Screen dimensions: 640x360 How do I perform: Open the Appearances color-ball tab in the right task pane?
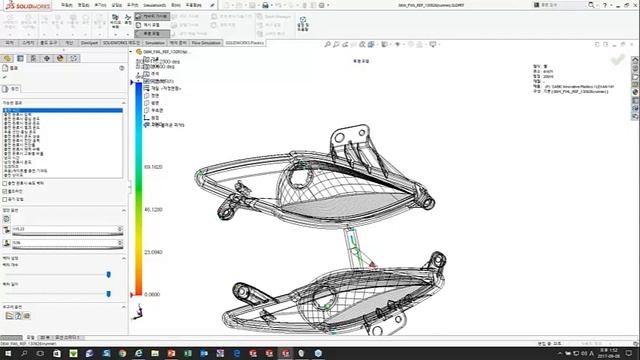635,92
